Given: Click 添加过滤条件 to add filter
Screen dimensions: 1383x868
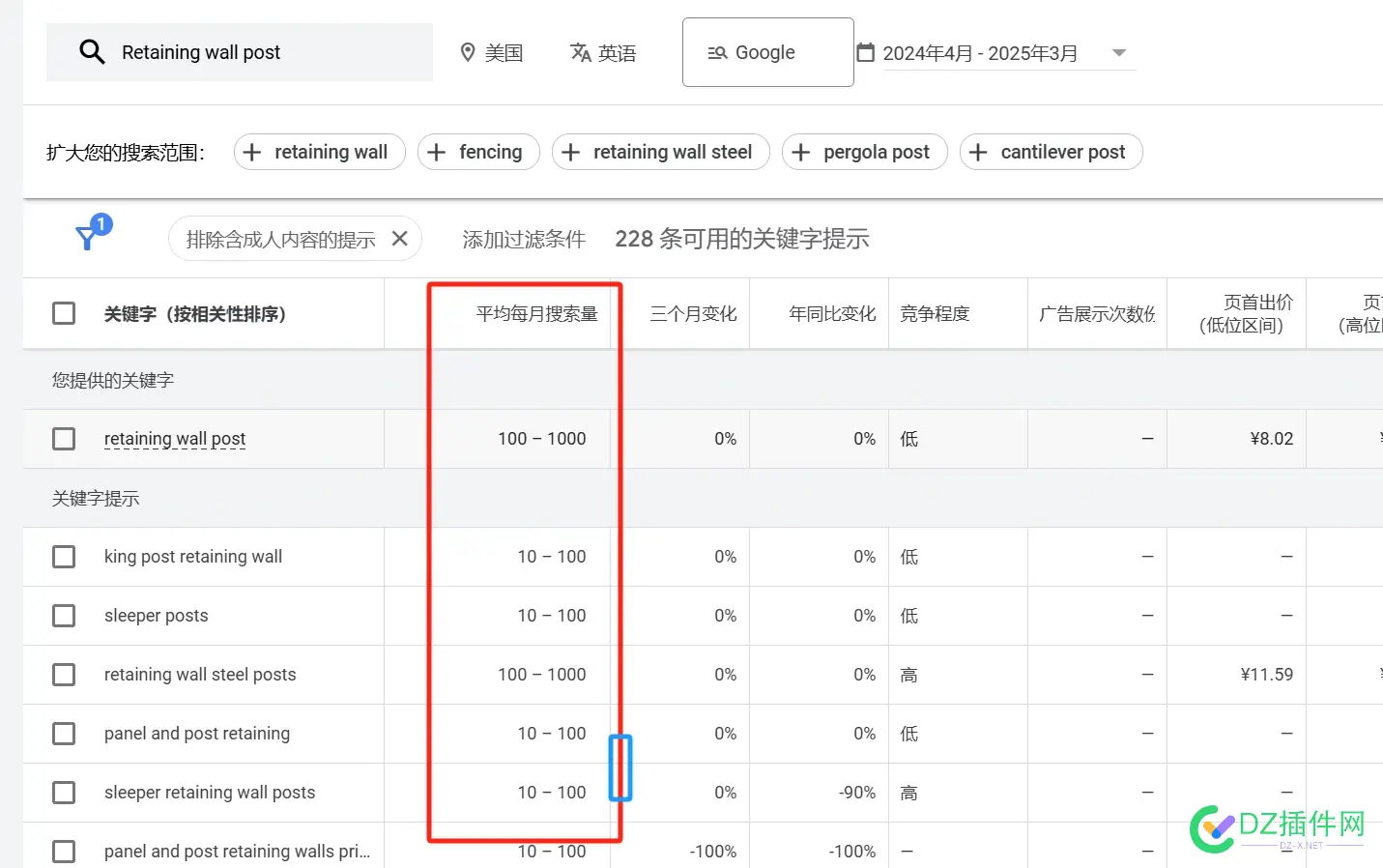Looking at the screenshot, I should coord(523,240).
